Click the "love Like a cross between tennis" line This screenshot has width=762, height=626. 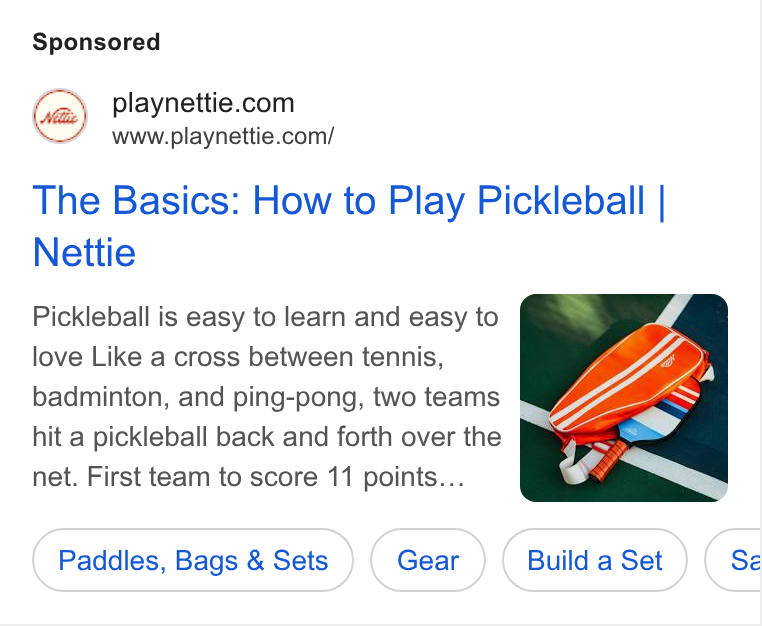tap(238, 357)
